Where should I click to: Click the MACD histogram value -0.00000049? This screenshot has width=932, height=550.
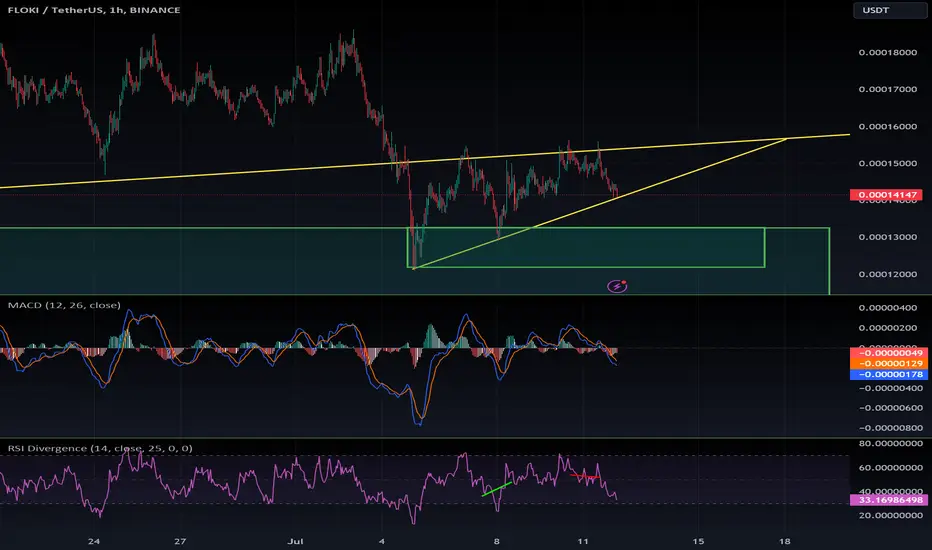888,353
